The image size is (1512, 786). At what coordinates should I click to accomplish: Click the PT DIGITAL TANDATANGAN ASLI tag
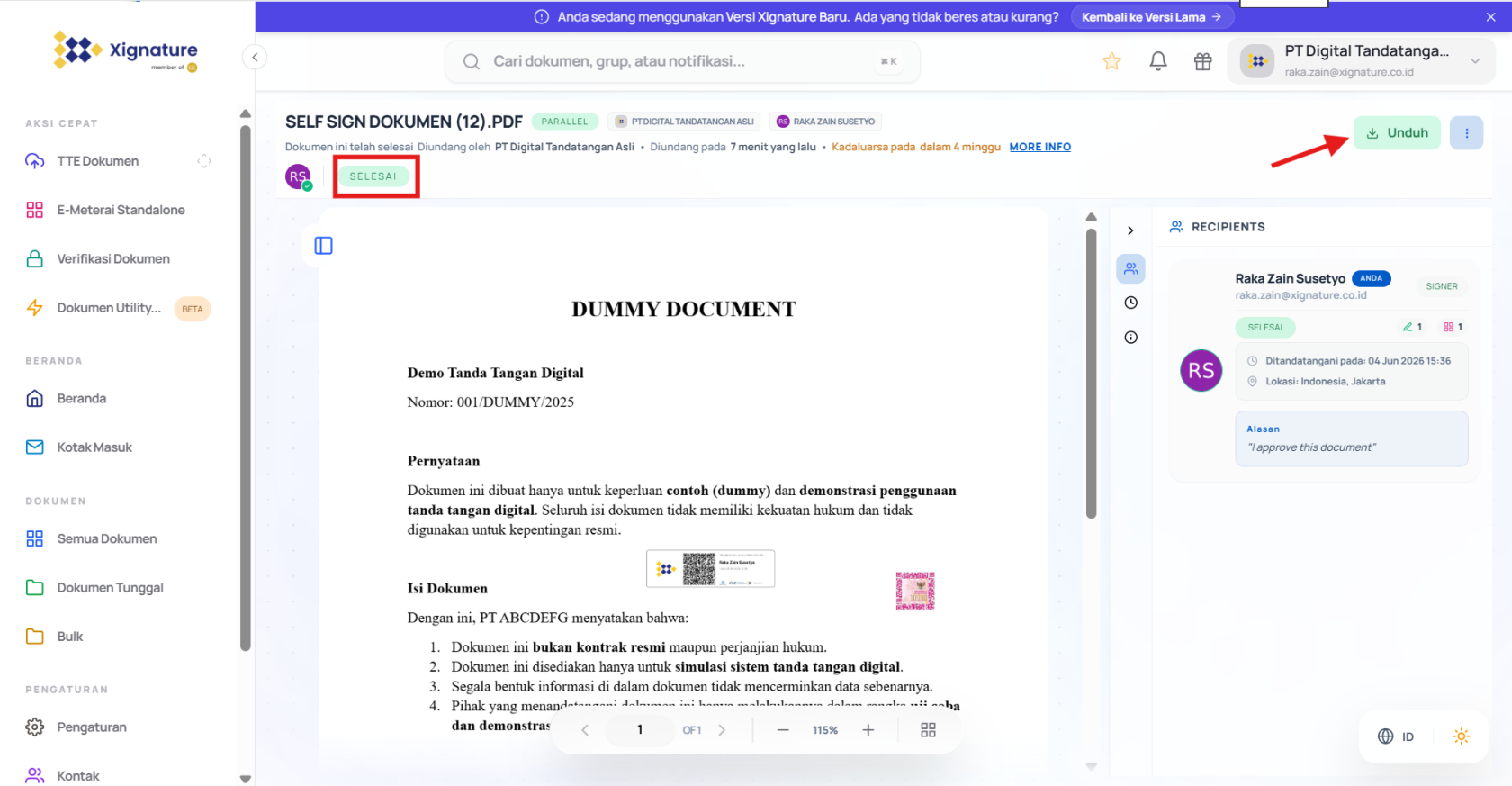(685, 122)
